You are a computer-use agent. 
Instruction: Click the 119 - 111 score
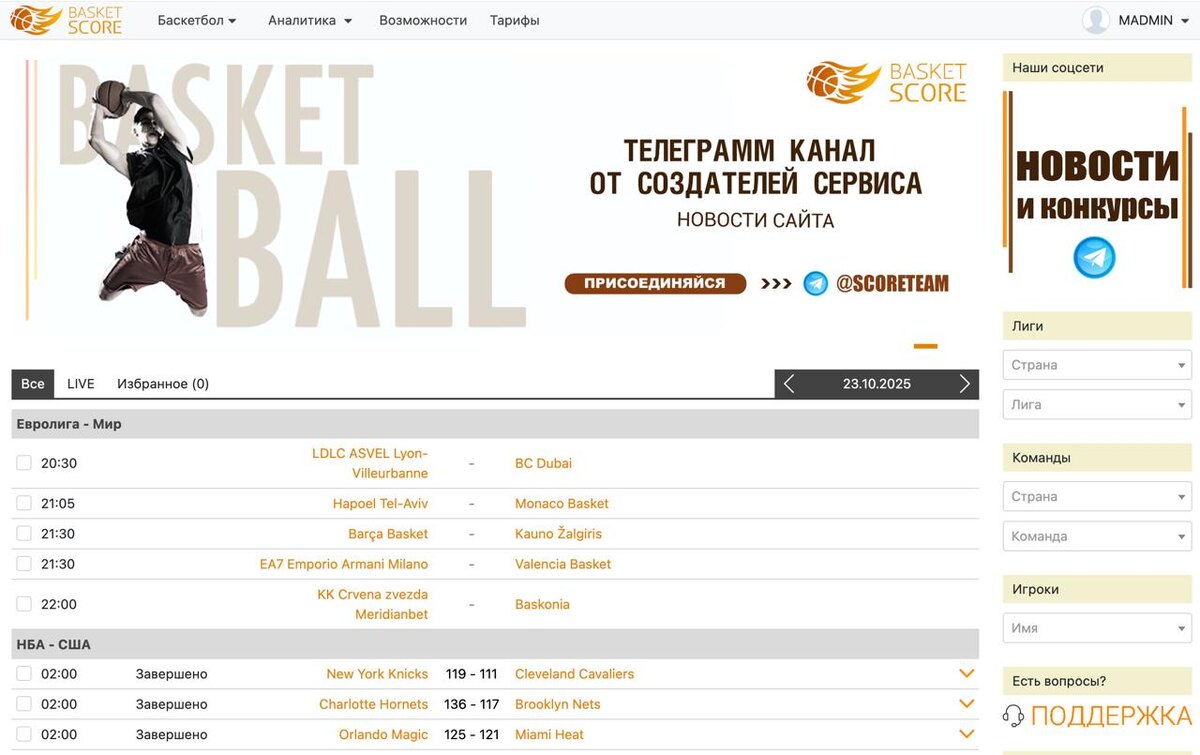click(471, 674)
